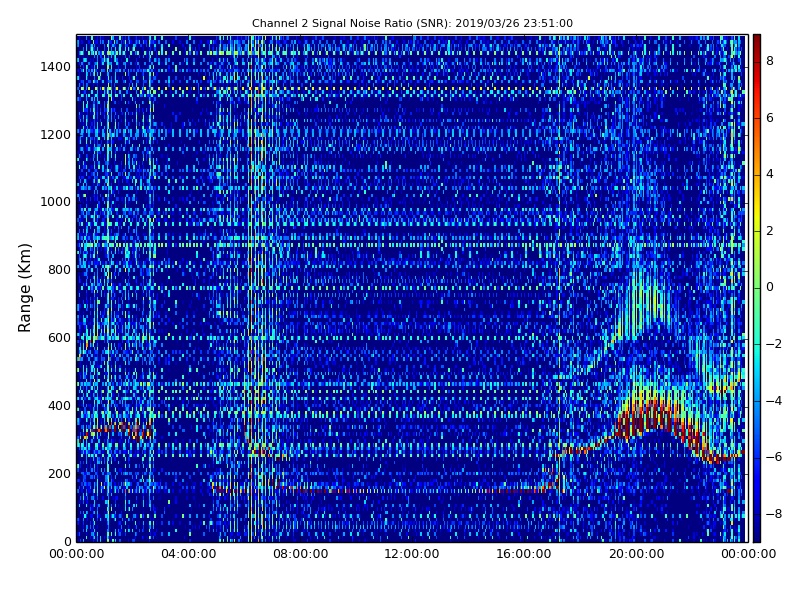Click the 400 range tick label
Screen dimensions: 800x600
tap(59, 406)
